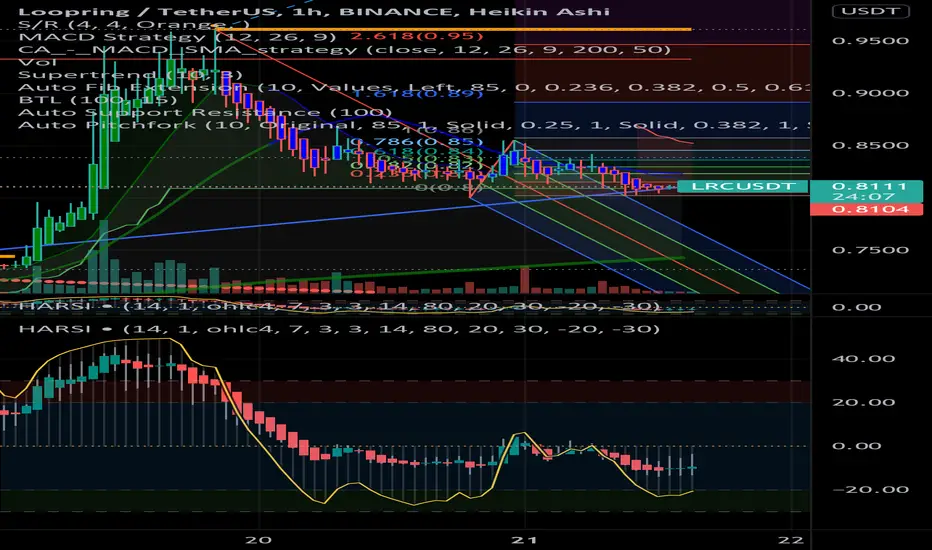Image resolution: width=932 pixels, height=550 pixels.
Task: Click the lower HARSI indicator pane legend
Action: [339, 329]
